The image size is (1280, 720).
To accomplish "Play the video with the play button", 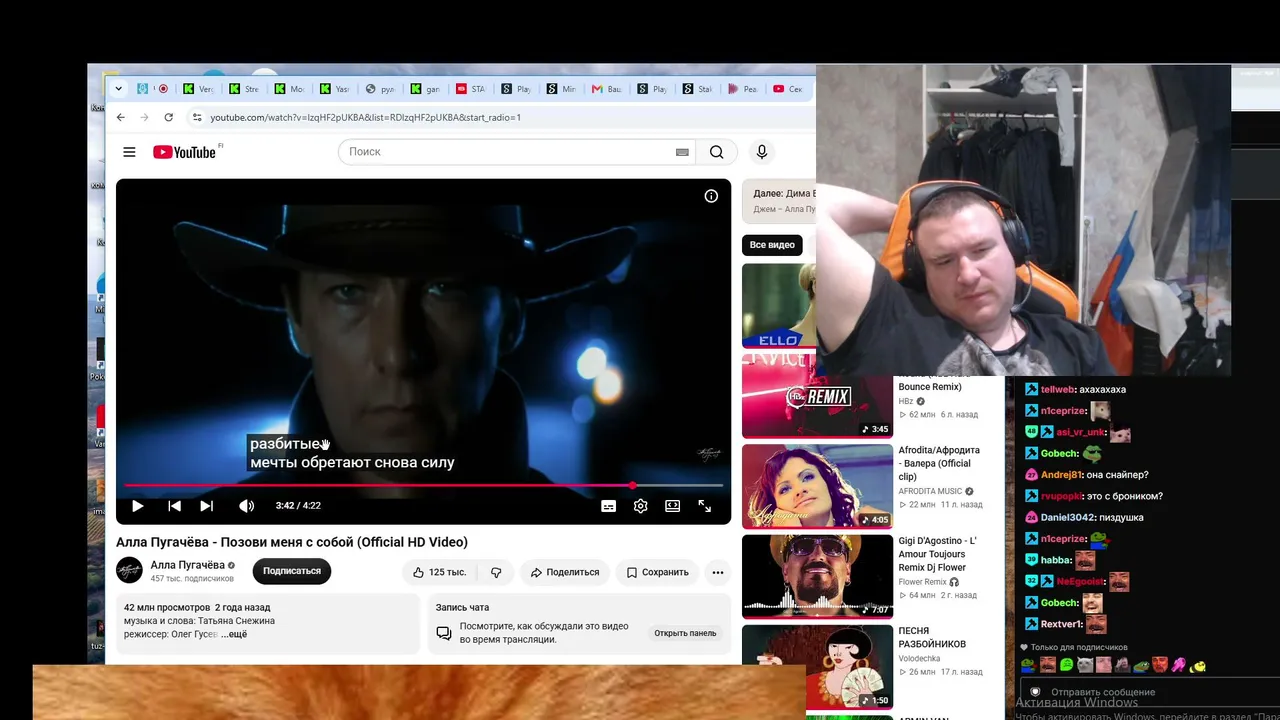I will [138, 506].
